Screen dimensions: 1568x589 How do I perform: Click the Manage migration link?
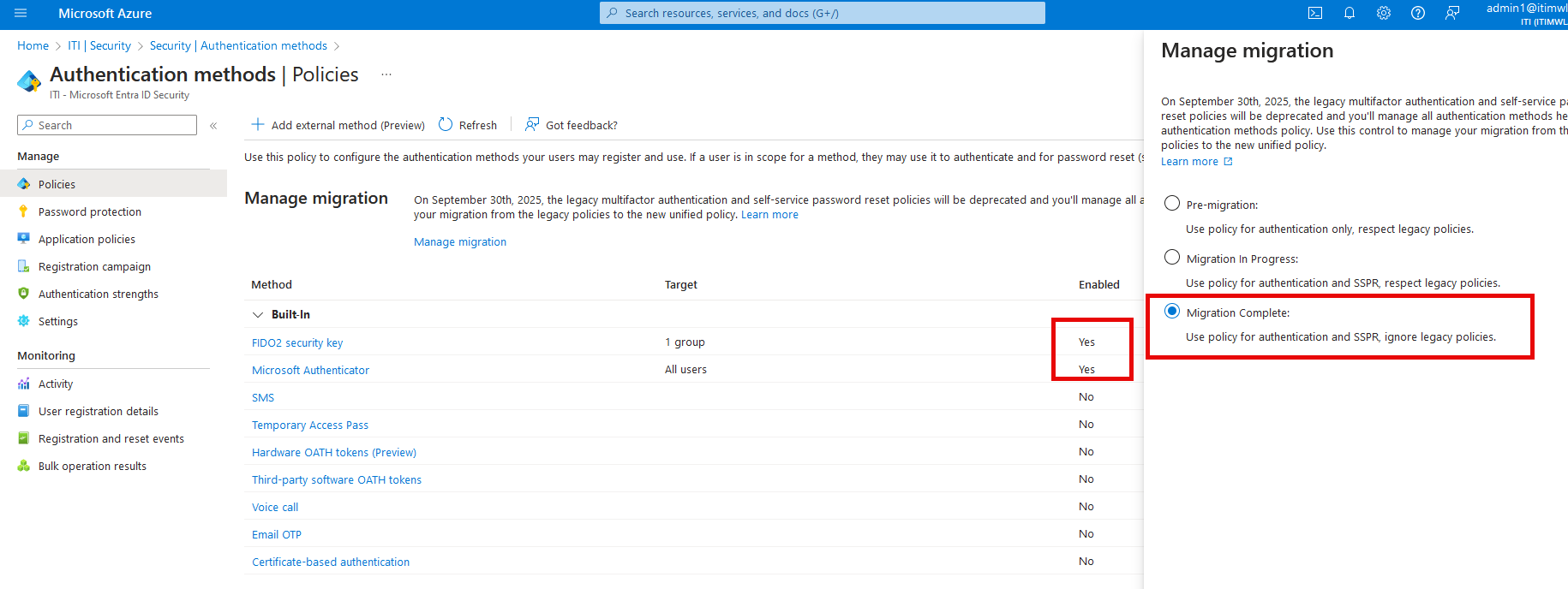pyautogui.click(x=460, y=242)
